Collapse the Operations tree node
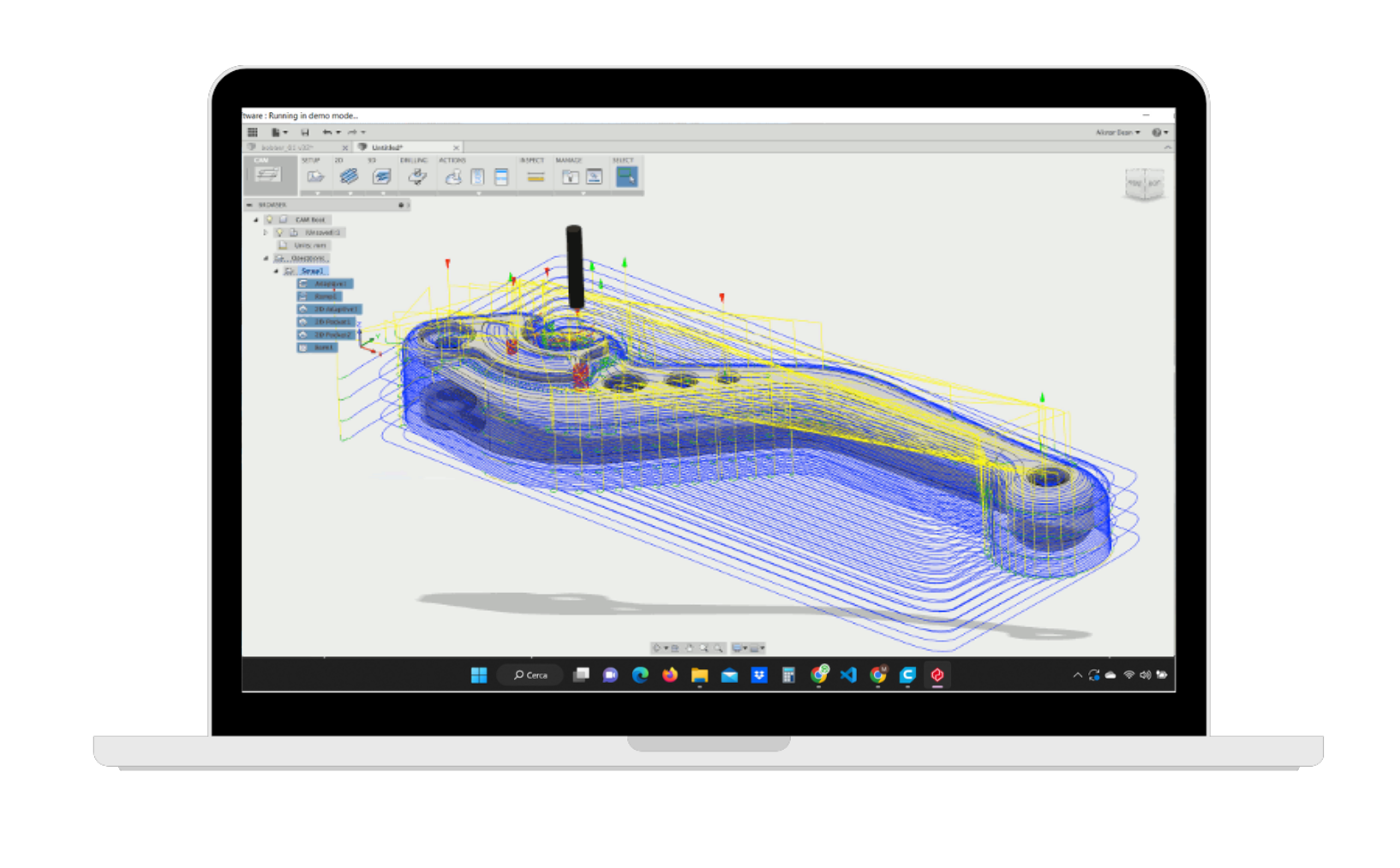 (266, 258)
